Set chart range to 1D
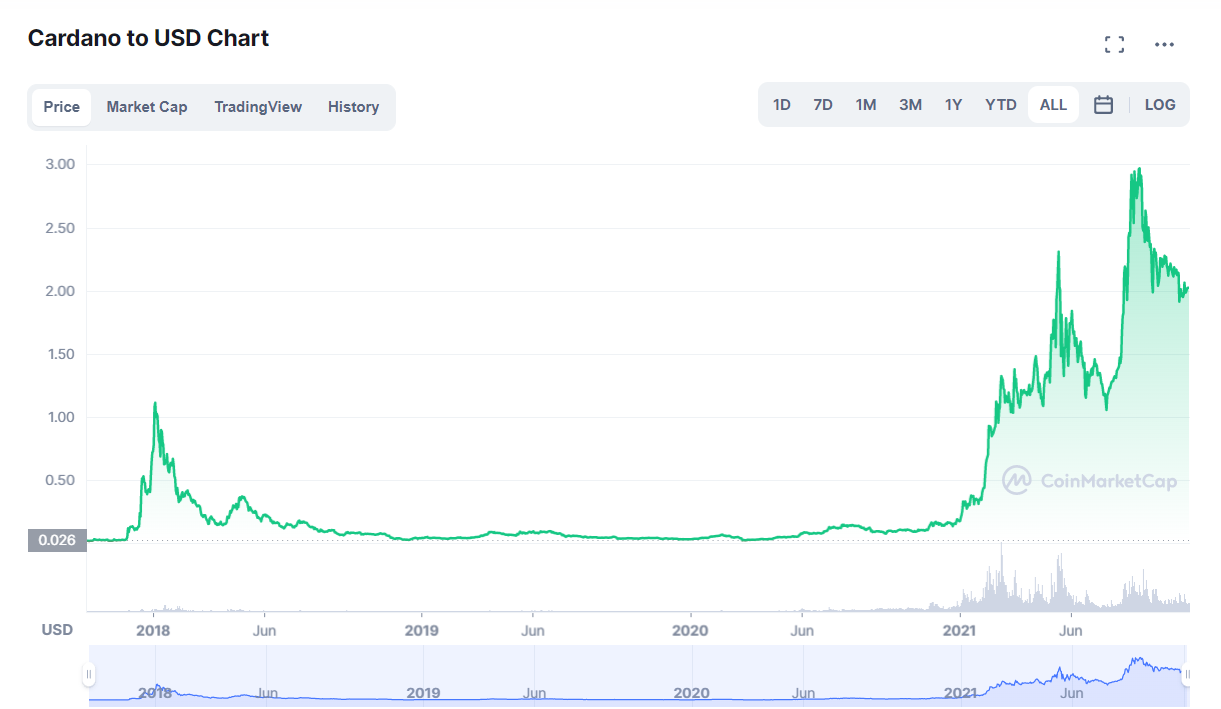 782,105
